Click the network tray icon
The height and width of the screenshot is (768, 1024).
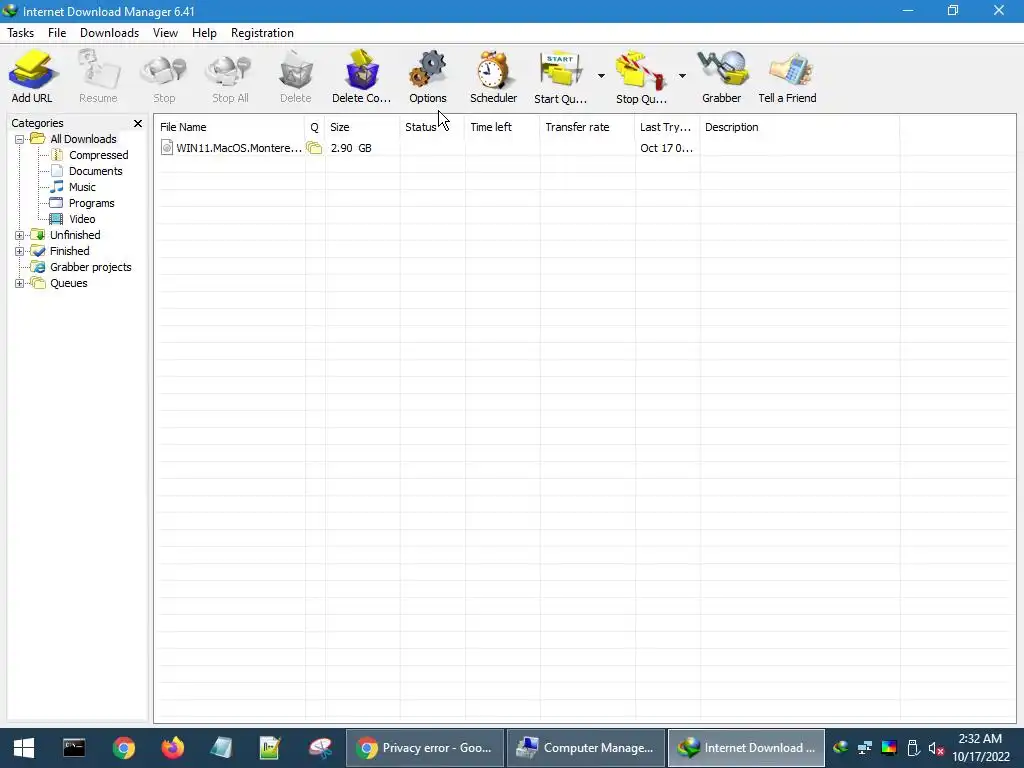865,748
